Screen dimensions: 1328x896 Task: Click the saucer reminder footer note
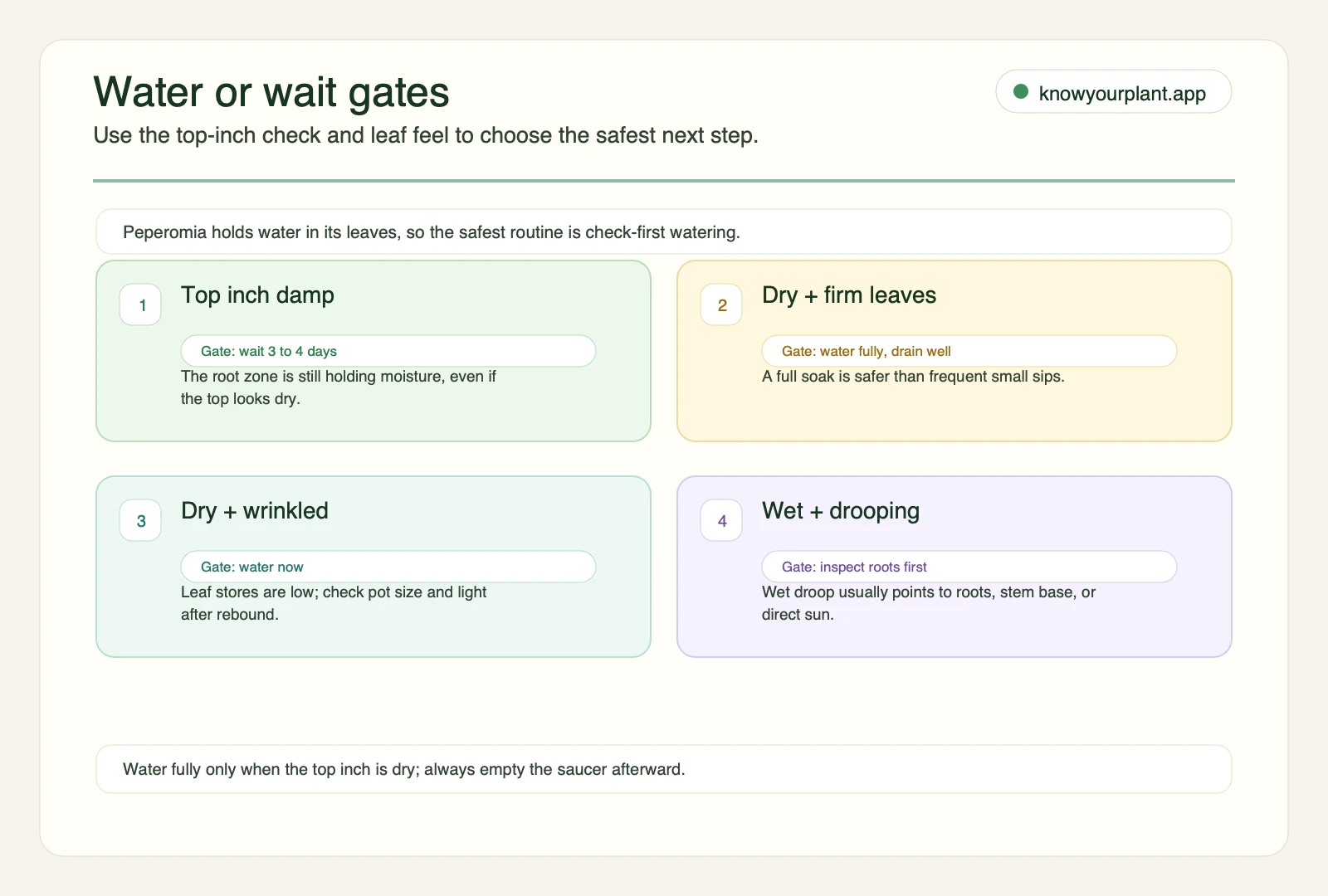(x=664, y=769)
